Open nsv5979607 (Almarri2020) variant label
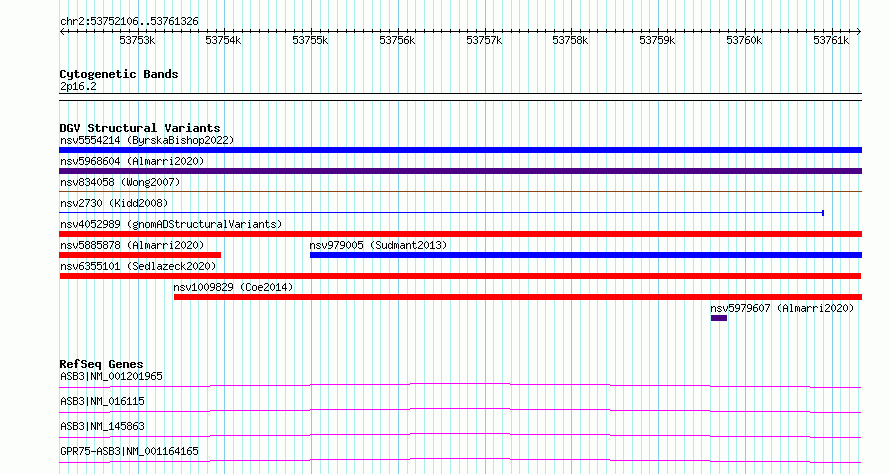 782,308
